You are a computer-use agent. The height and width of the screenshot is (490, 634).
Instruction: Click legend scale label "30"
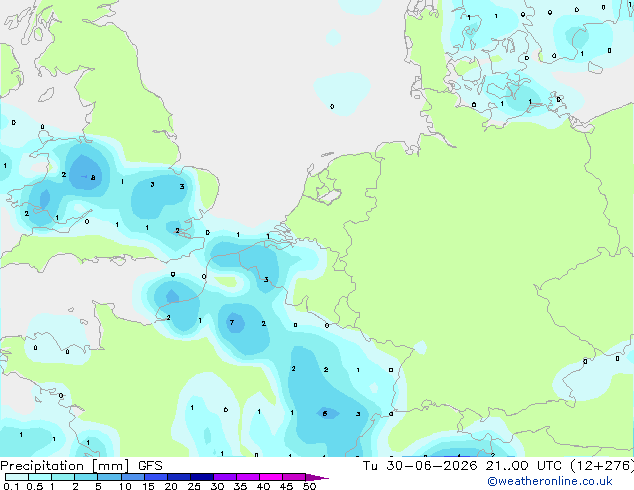(x=217, y=486)
